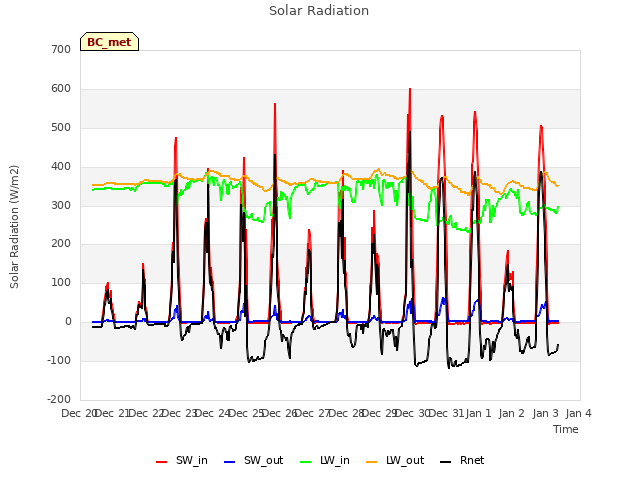Click the Solar Radiation (W/m2) axis label
This screenshot has height=480, width=640.
(x=14, y=227)
